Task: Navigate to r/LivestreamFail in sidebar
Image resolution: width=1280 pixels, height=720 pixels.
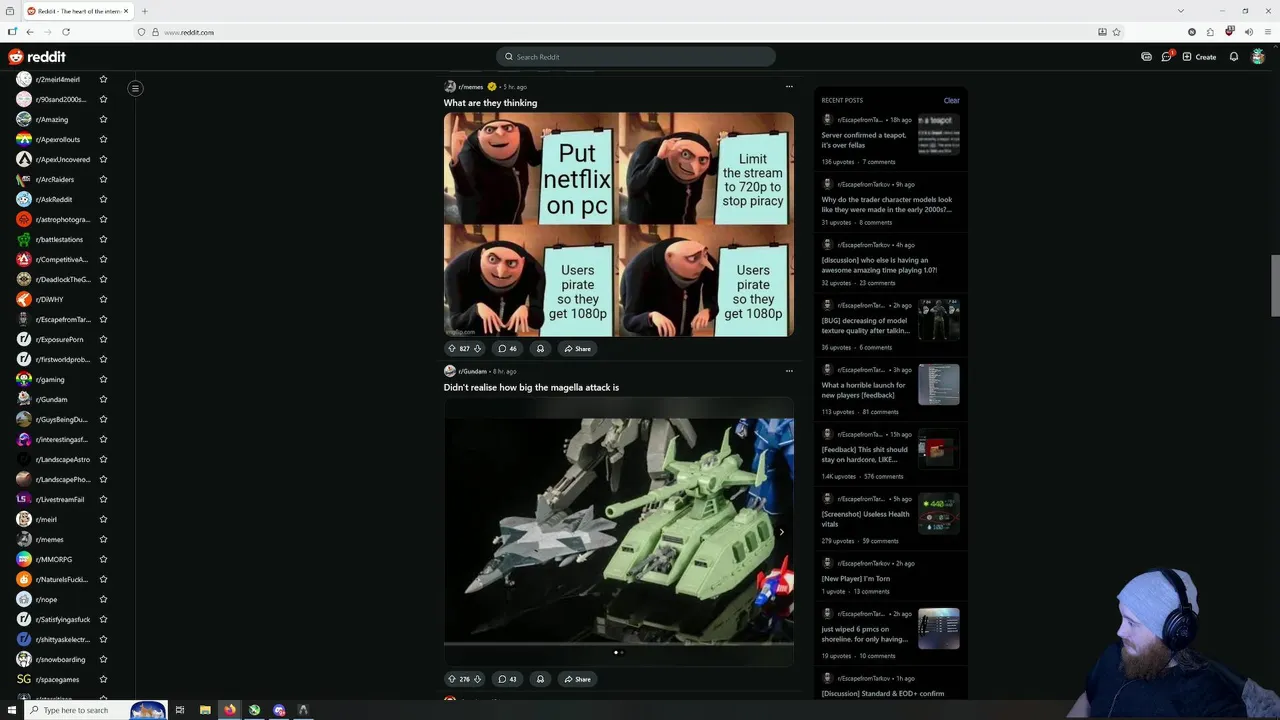Action: pos(62,499)
